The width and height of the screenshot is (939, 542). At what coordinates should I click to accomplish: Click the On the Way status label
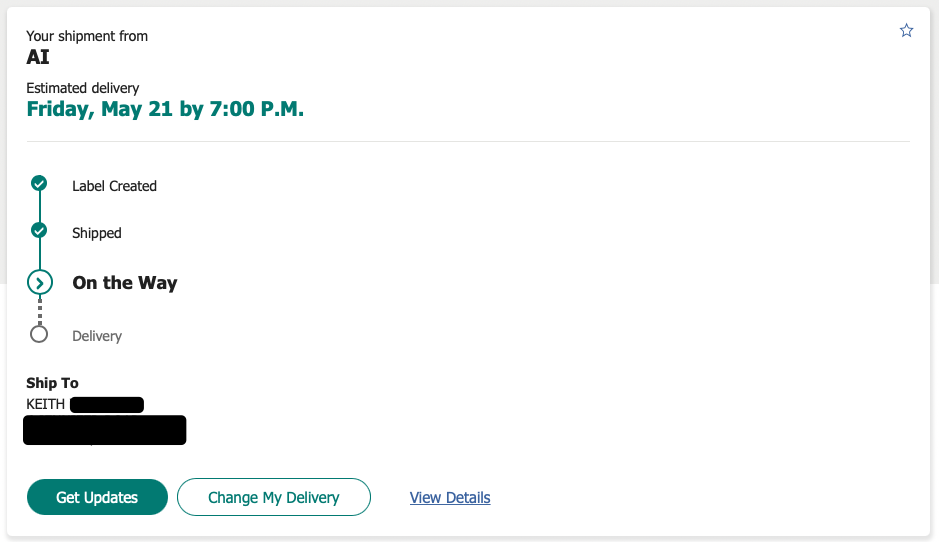coord(124,283)
